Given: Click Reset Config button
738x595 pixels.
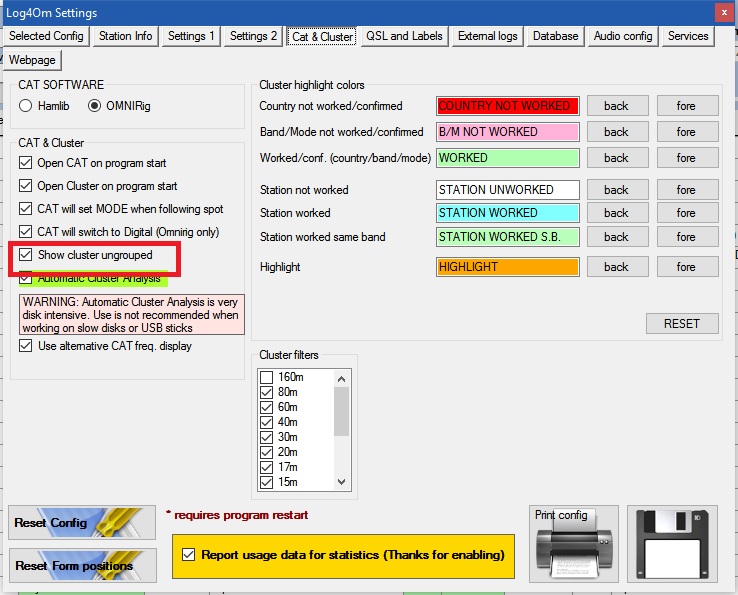Looking at the screenshot, I should pyautogui.click(x=82, y=523).
